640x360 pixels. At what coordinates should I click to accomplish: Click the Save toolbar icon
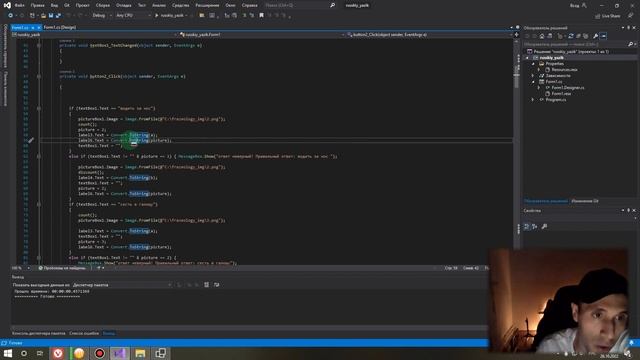(51, 16)
